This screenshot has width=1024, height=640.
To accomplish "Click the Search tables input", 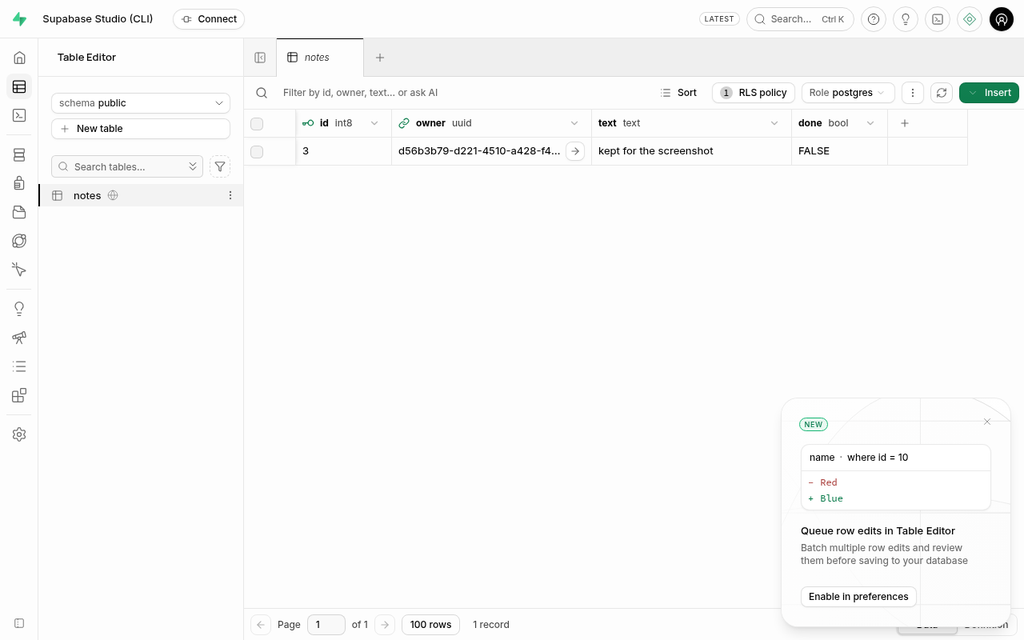I will point(127,167).
